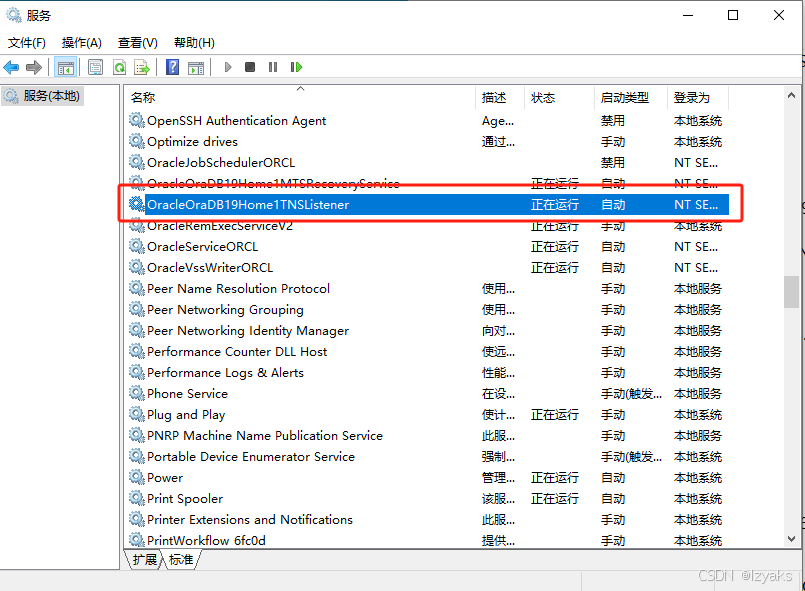Click the gear icon of Phone Service
This screenshot has height=591, width=805.
[137, 393]
